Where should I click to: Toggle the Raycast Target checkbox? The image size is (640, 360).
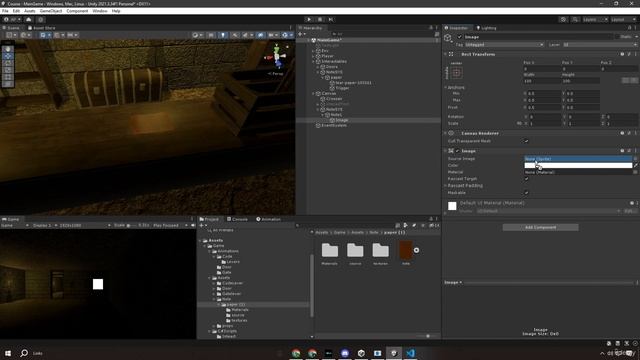pos(526,179)
